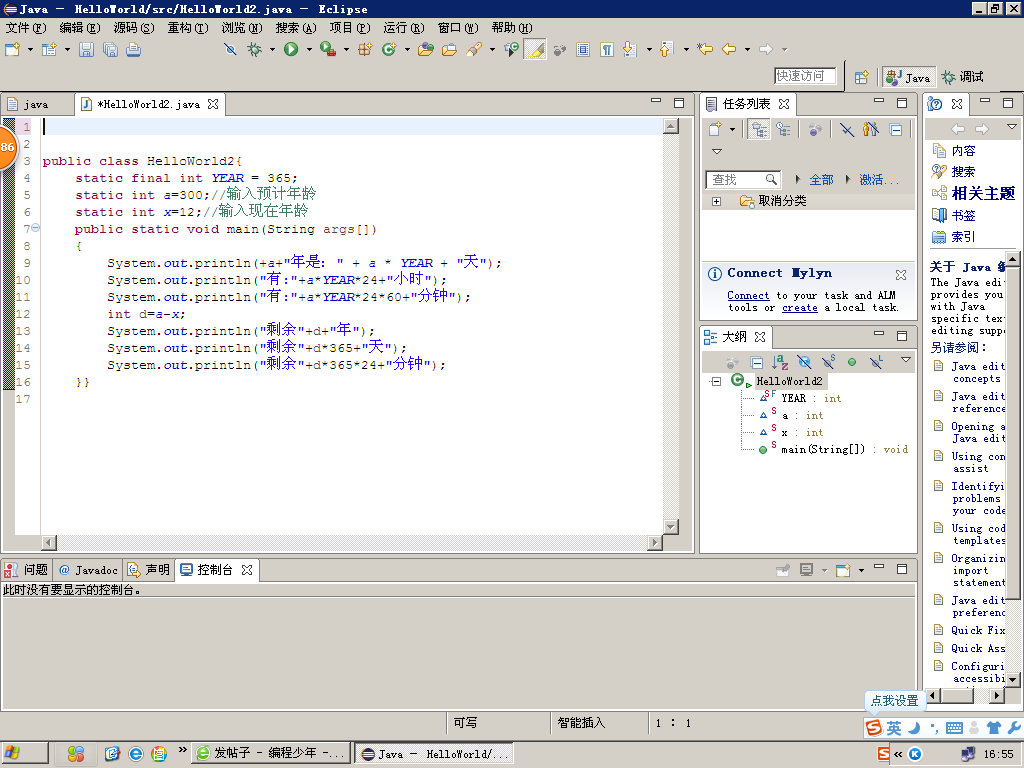Image resolution: width=1024 pixels, height=768 pixels.
Task: Click the Save disk icon
Action: [86, 49]
